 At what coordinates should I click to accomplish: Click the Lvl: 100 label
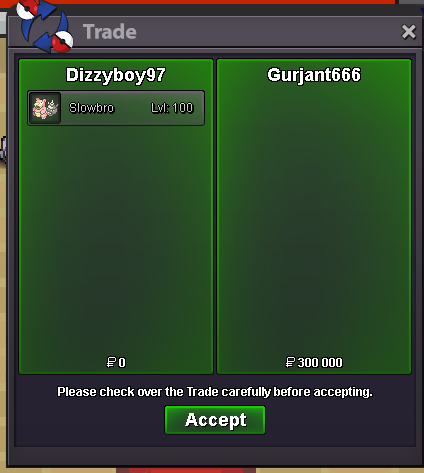[172, 108]
